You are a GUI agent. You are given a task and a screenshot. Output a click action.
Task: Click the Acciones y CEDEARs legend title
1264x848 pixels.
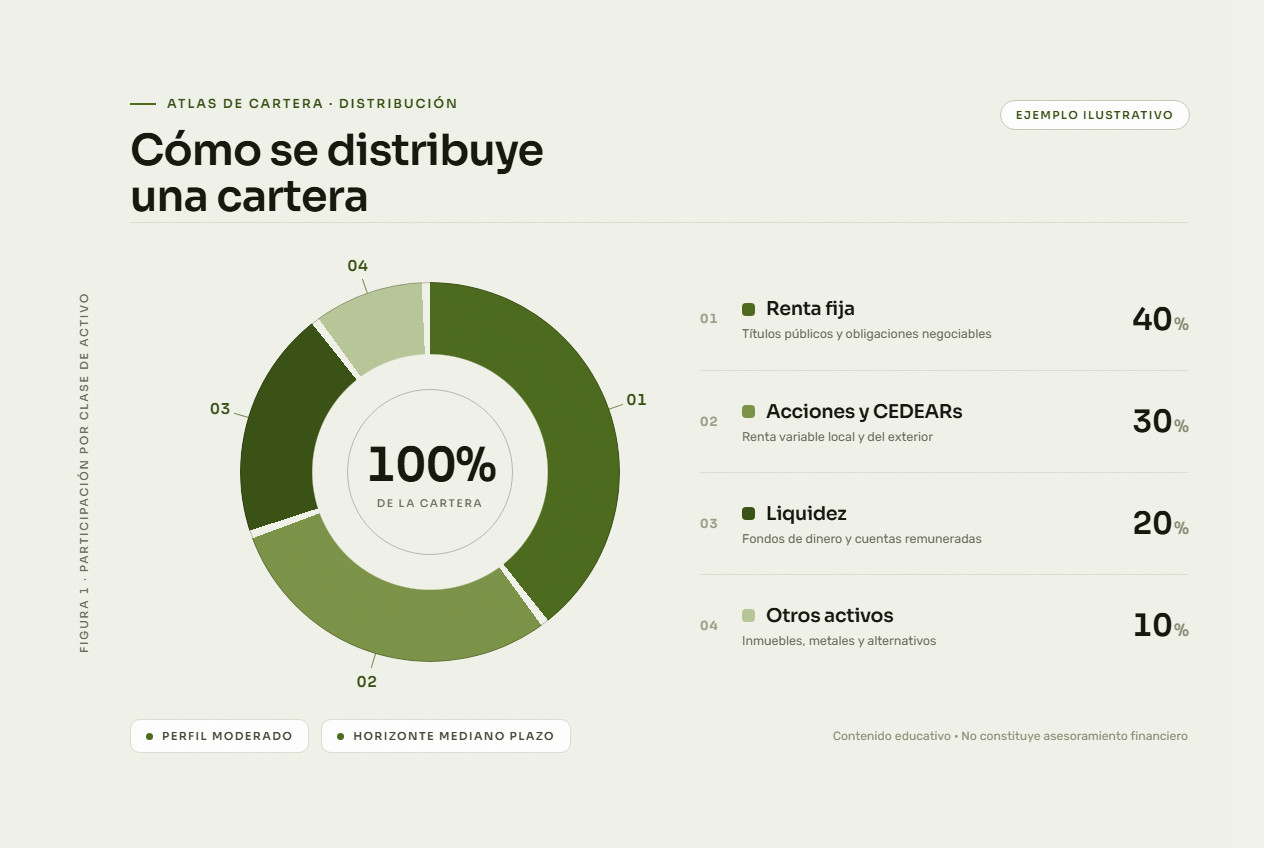(x=864, y=411)
